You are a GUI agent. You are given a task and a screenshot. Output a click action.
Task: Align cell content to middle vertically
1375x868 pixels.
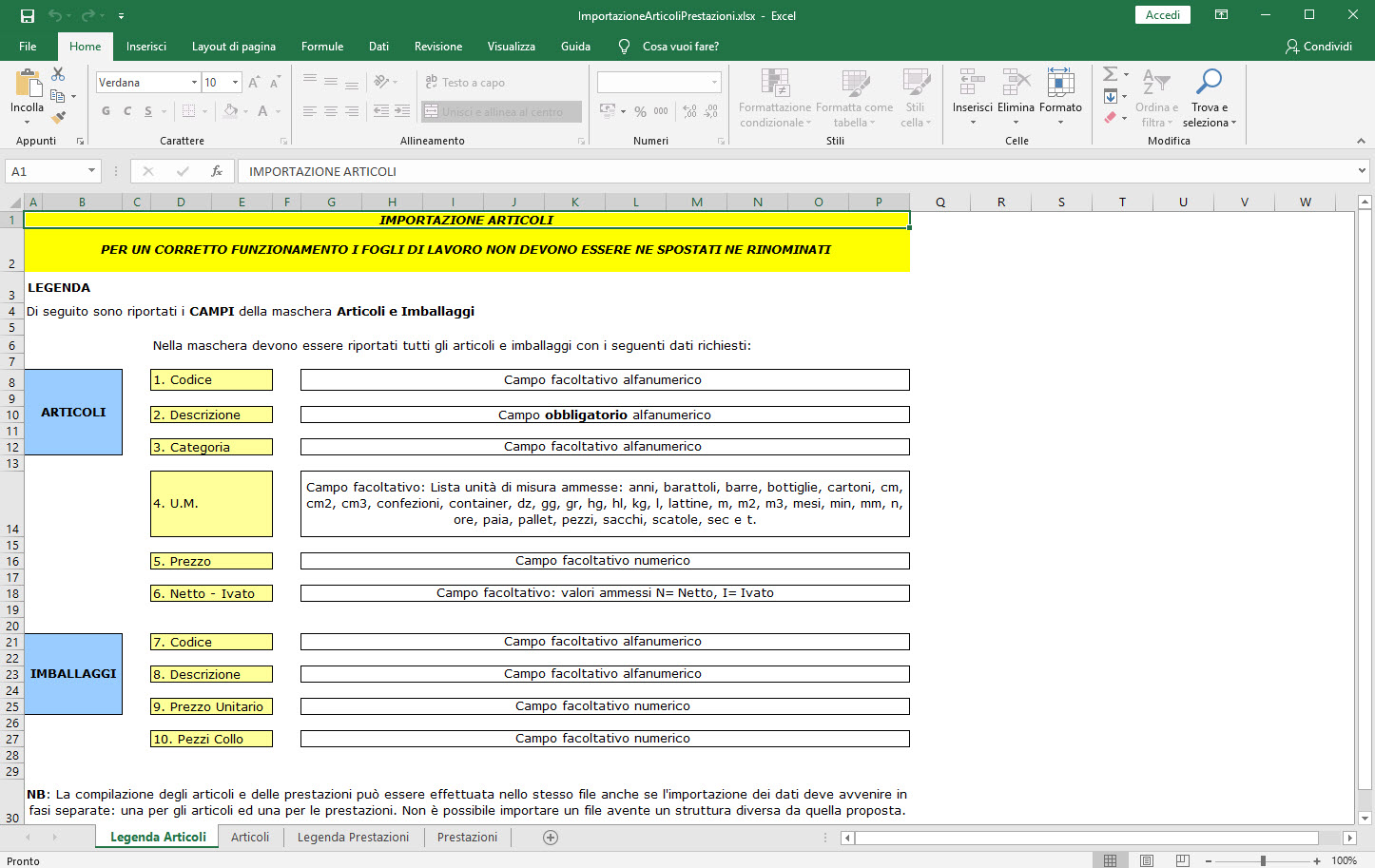[331, 82]
